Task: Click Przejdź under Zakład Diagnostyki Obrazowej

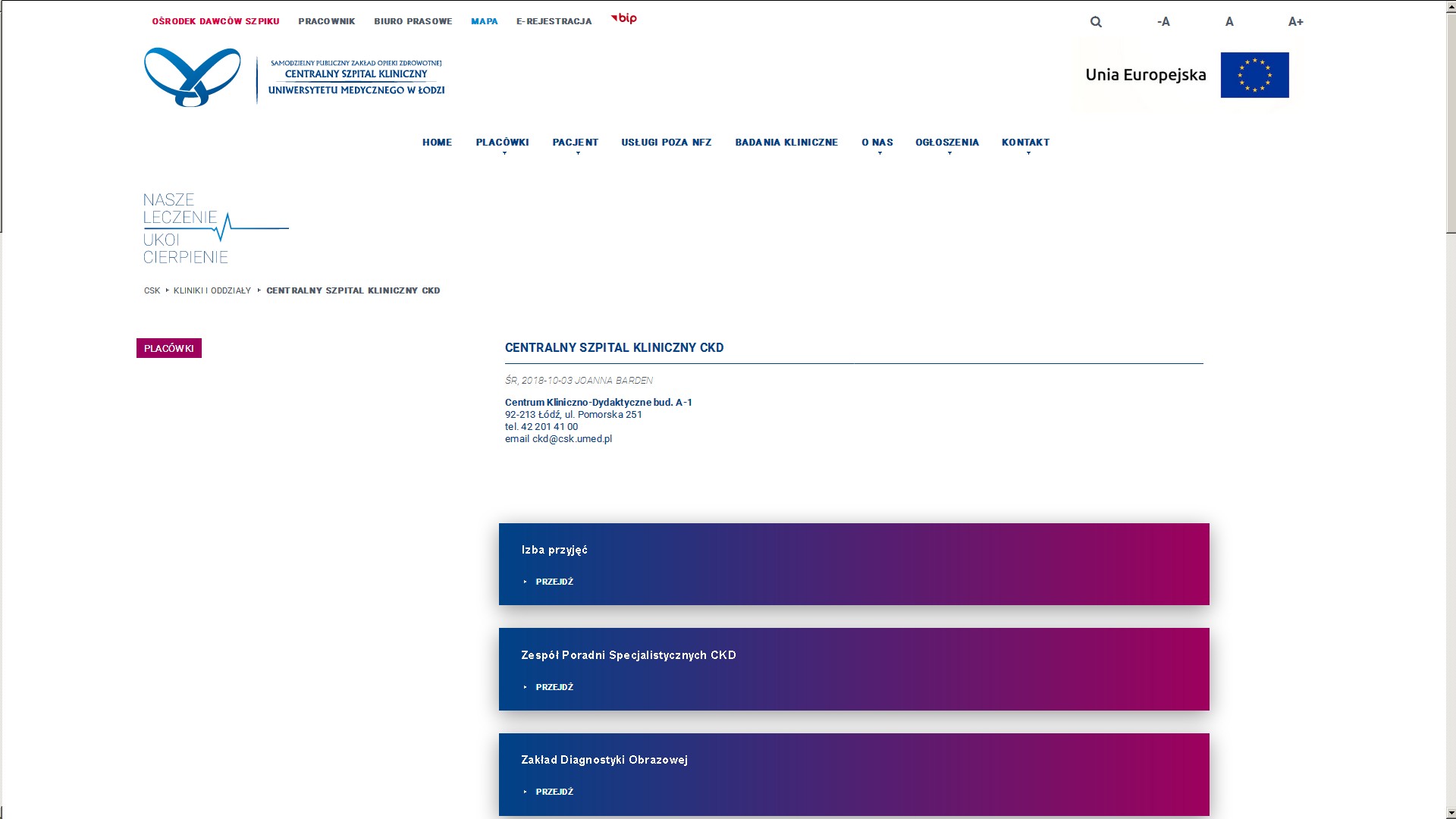Action: (554, 792)
